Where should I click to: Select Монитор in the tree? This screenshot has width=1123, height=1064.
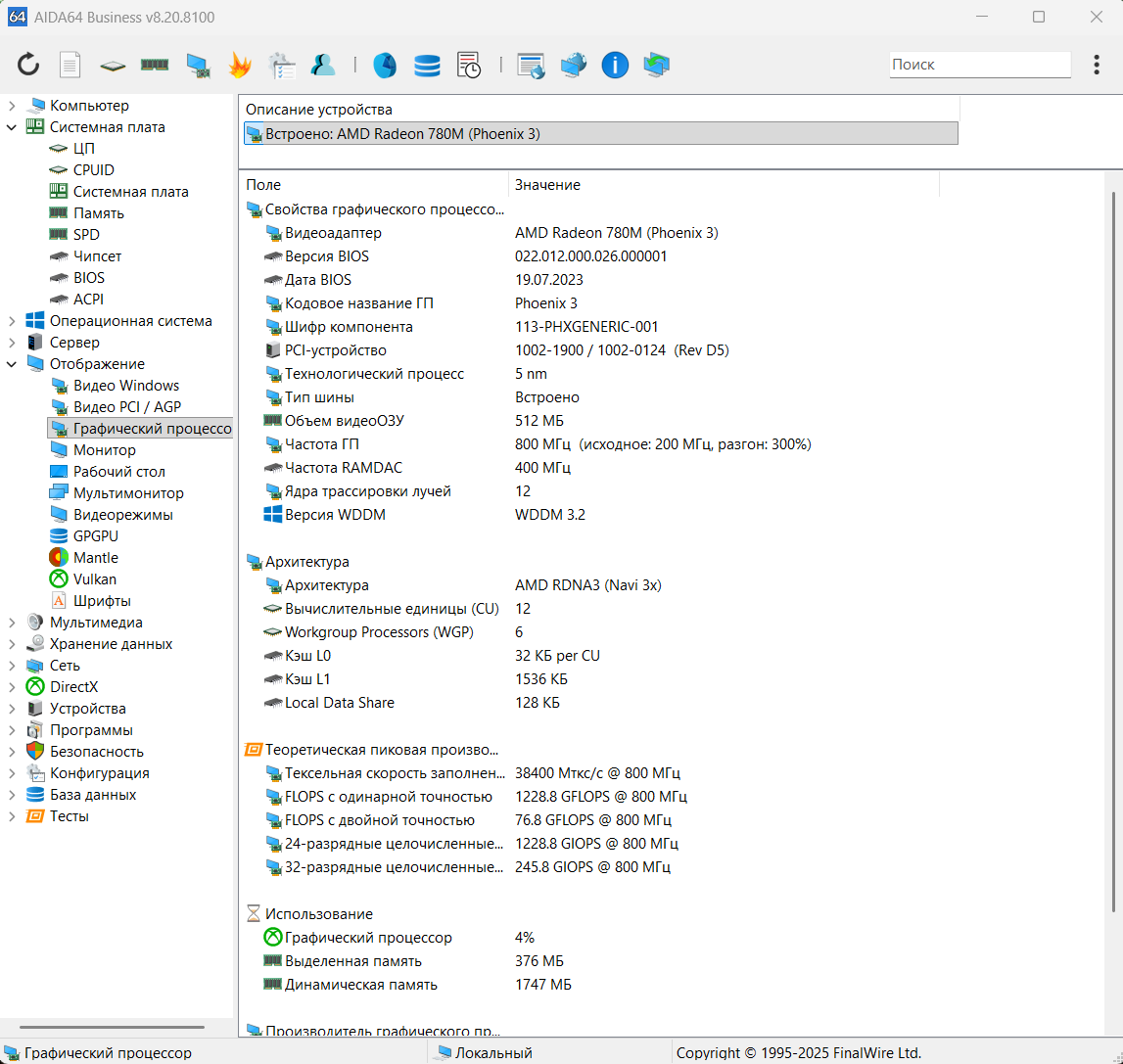coord(104,449)
